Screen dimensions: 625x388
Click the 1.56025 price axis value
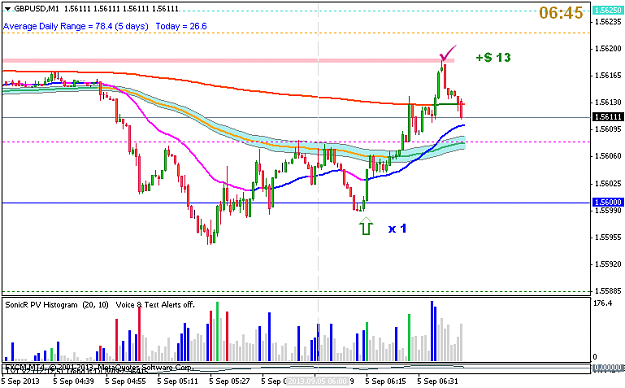point(608,183)
